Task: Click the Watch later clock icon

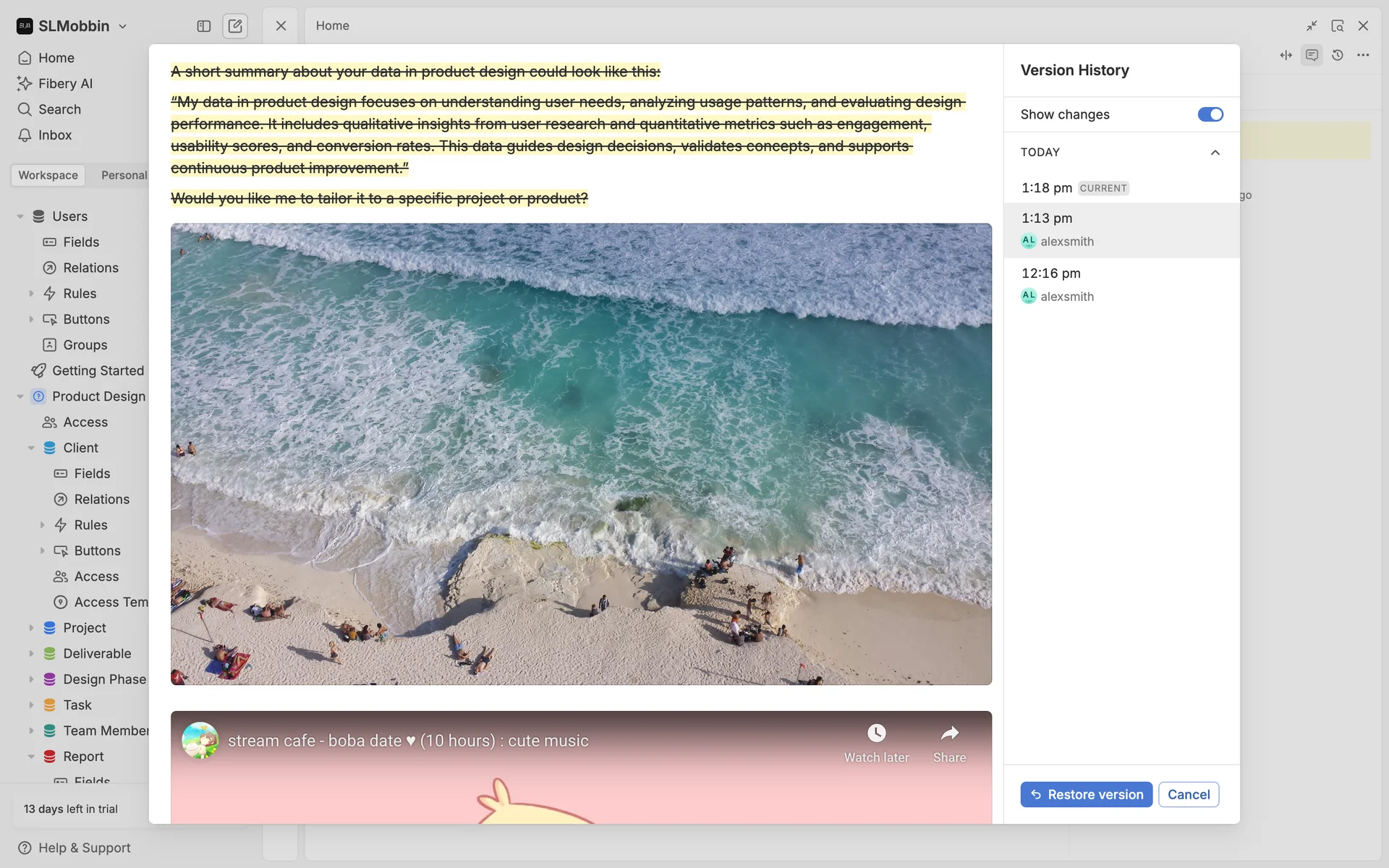Action: click(x=876, y=733)
